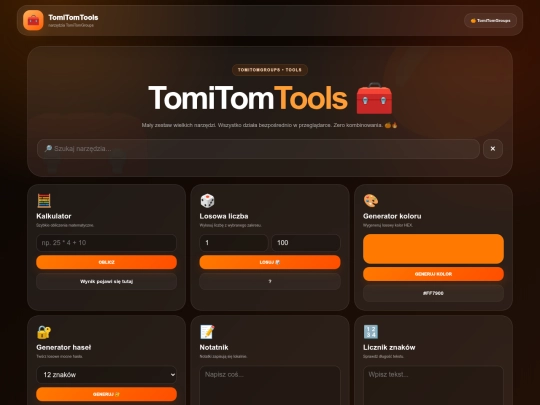Click the orange color preview swatch
This screenshot has width=540, height=405.
click(x=433, y=249)
